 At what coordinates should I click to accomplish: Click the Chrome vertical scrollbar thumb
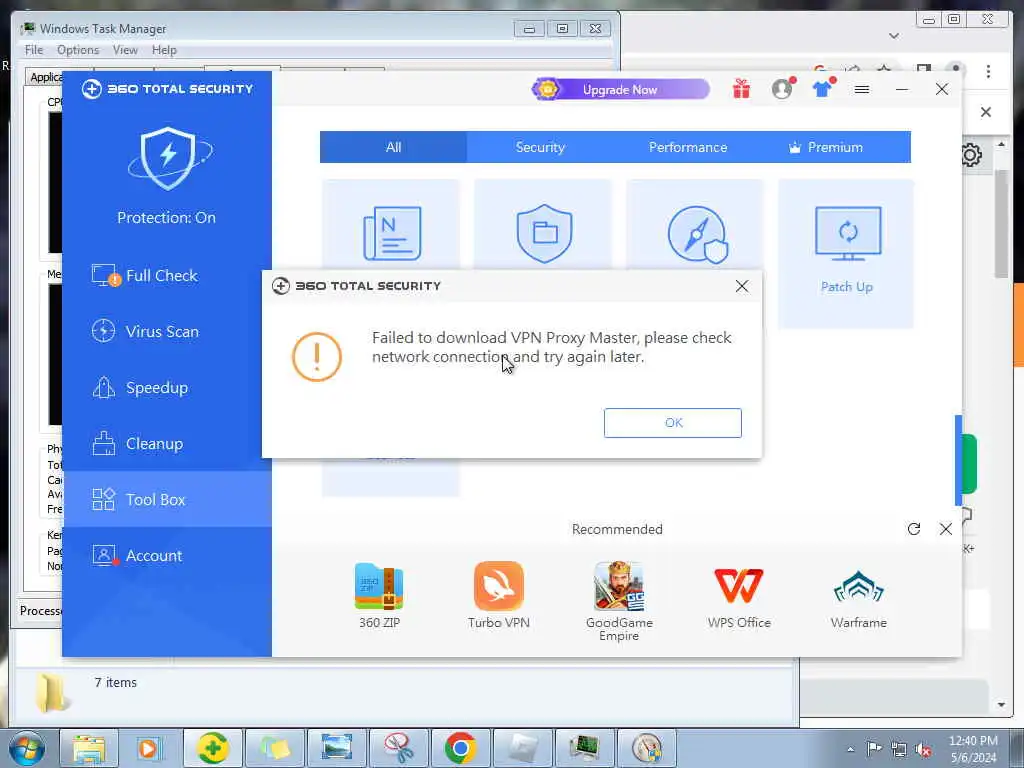coord(1001,223)
